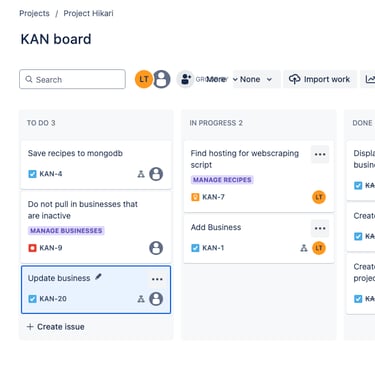Open the more actions menu on KAN-7 card
This screenshot has height=366, width=375.
[x=320, y=154]
